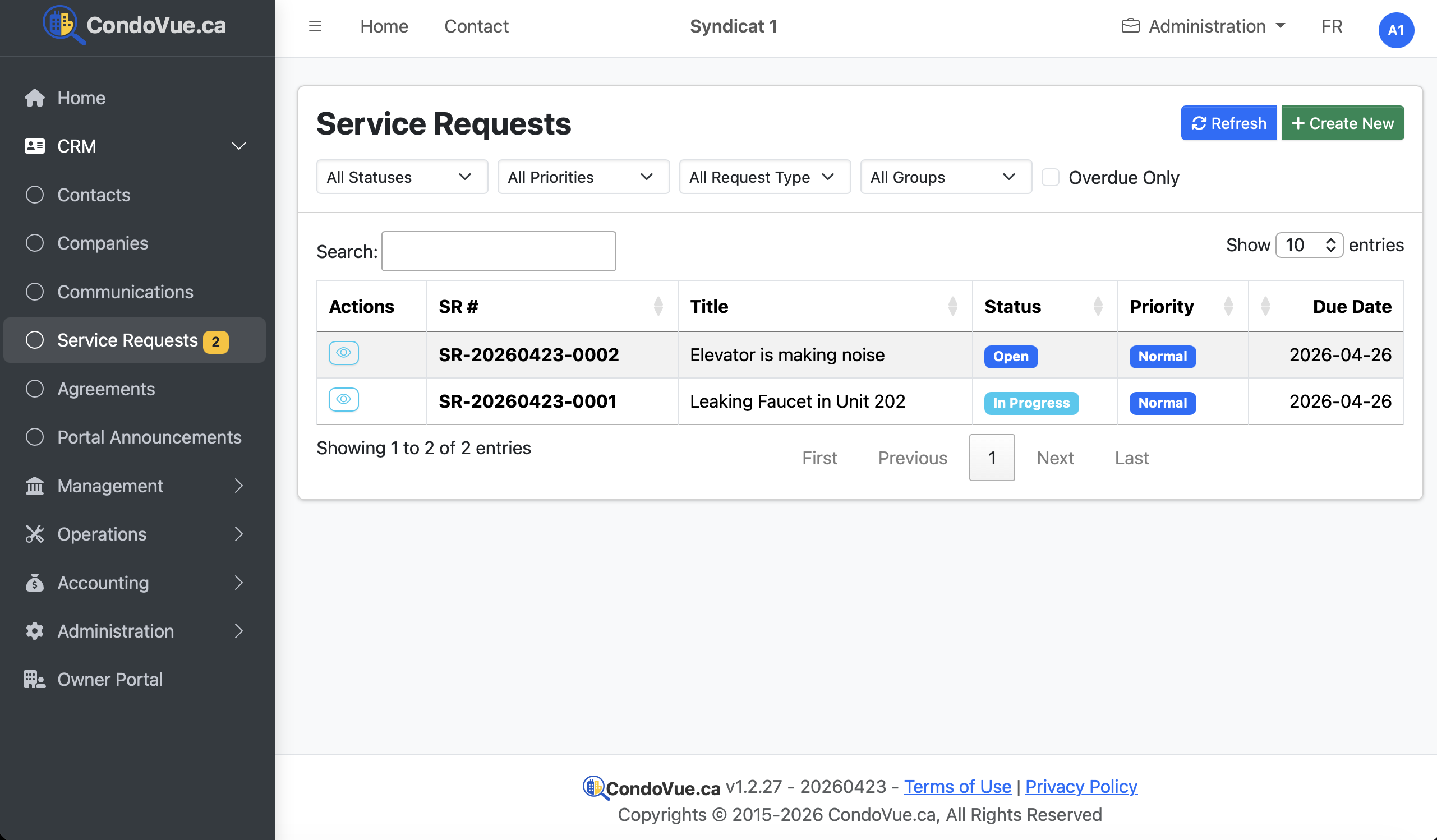Open the All Priorities dropdown

(583, 177)
